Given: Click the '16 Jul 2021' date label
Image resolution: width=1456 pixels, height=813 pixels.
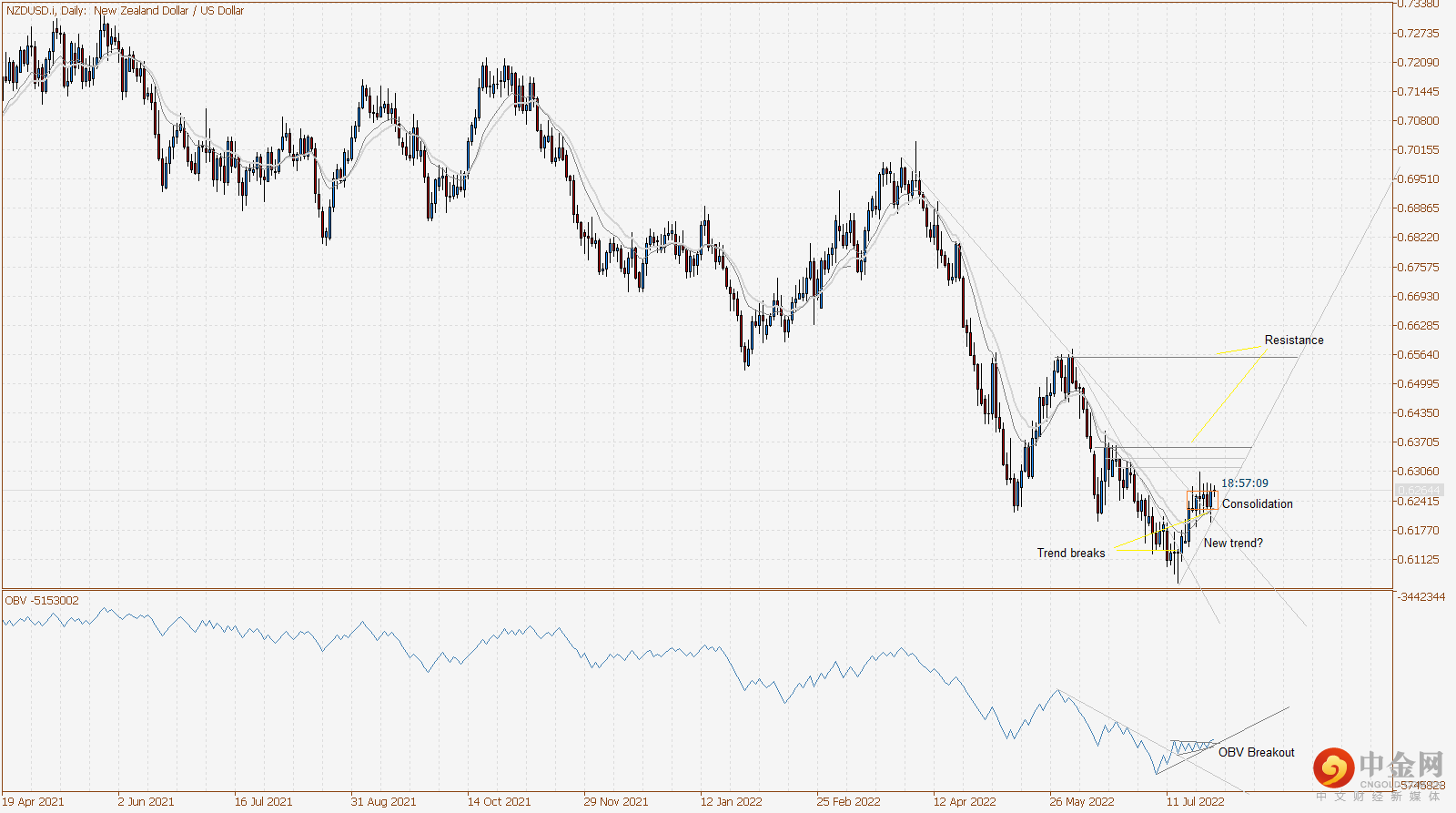Looking at the screenshot, I should point(264,802).
